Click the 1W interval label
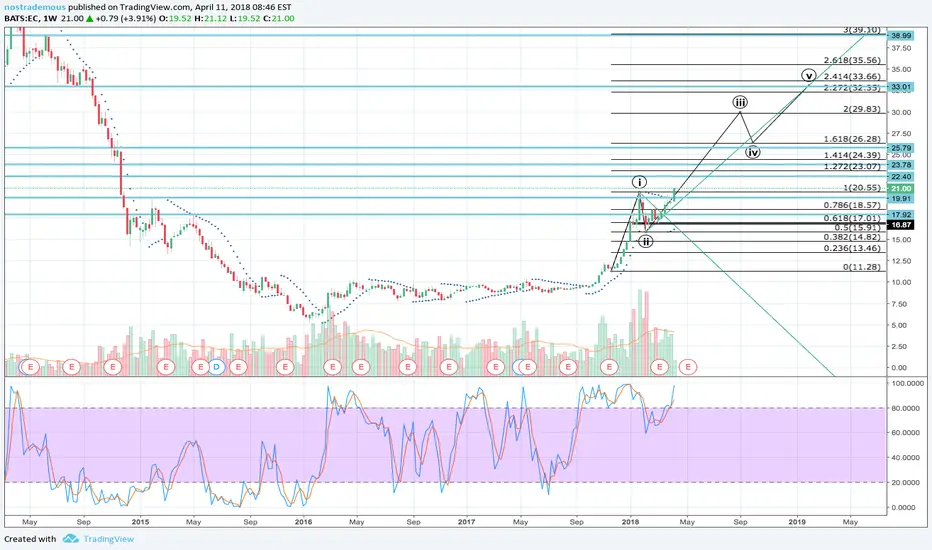This screenshot has width=932, height=550. tap(51, 18)
